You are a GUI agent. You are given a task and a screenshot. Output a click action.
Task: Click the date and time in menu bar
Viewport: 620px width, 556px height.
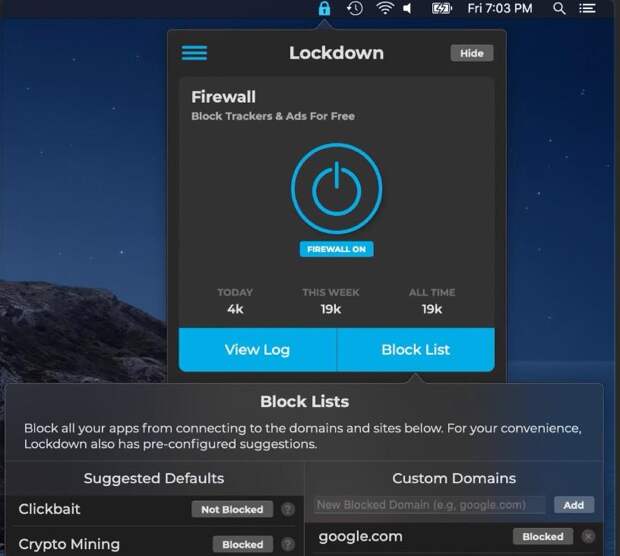[500, 9]
